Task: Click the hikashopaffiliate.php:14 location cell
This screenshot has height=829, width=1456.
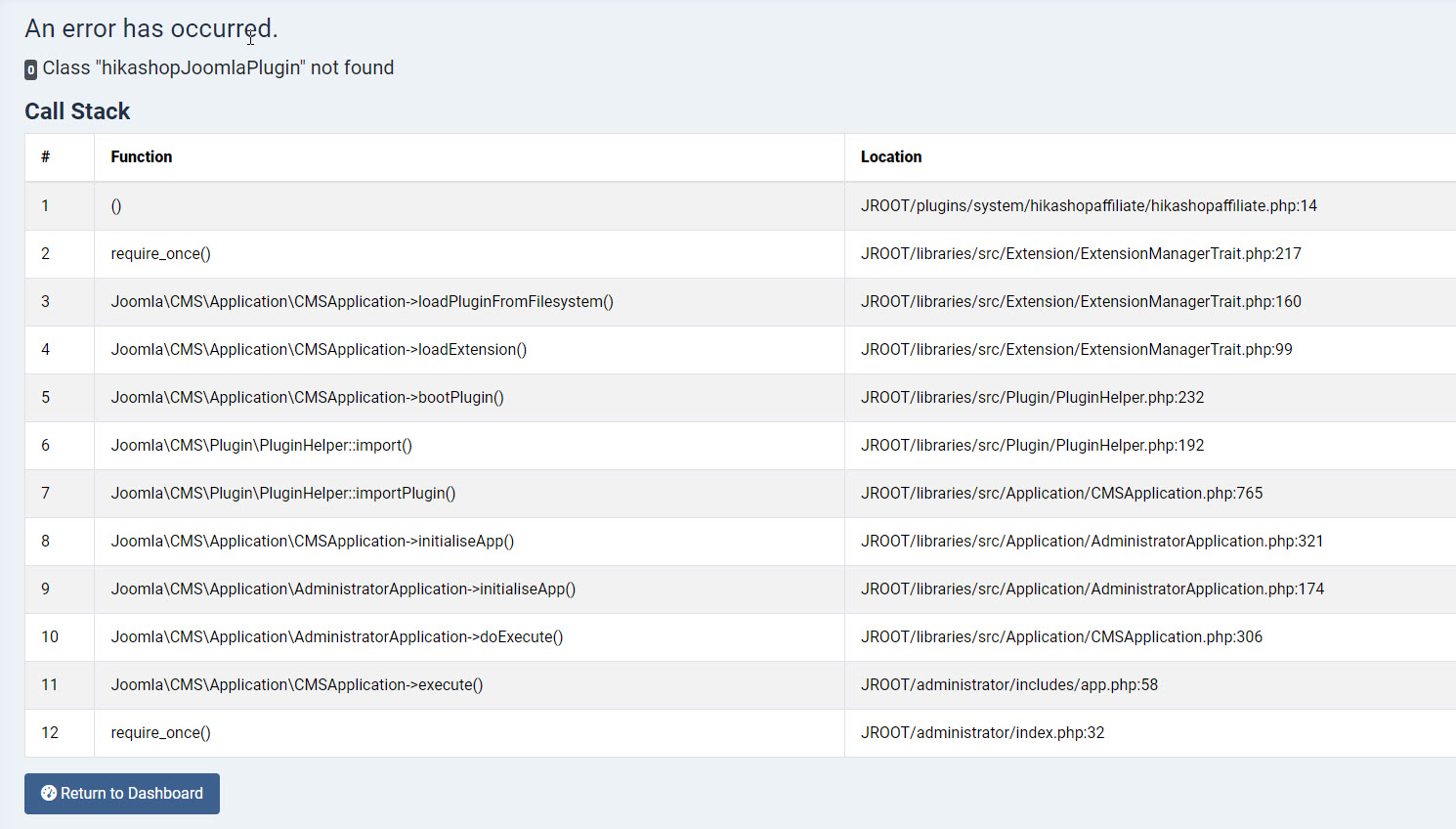Action: pos(1089,206)
